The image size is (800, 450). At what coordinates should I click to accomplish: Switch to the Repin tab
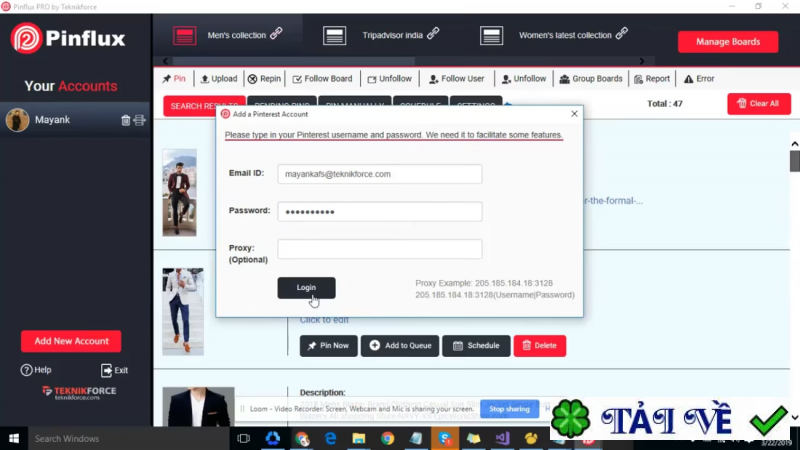[264, 79]
